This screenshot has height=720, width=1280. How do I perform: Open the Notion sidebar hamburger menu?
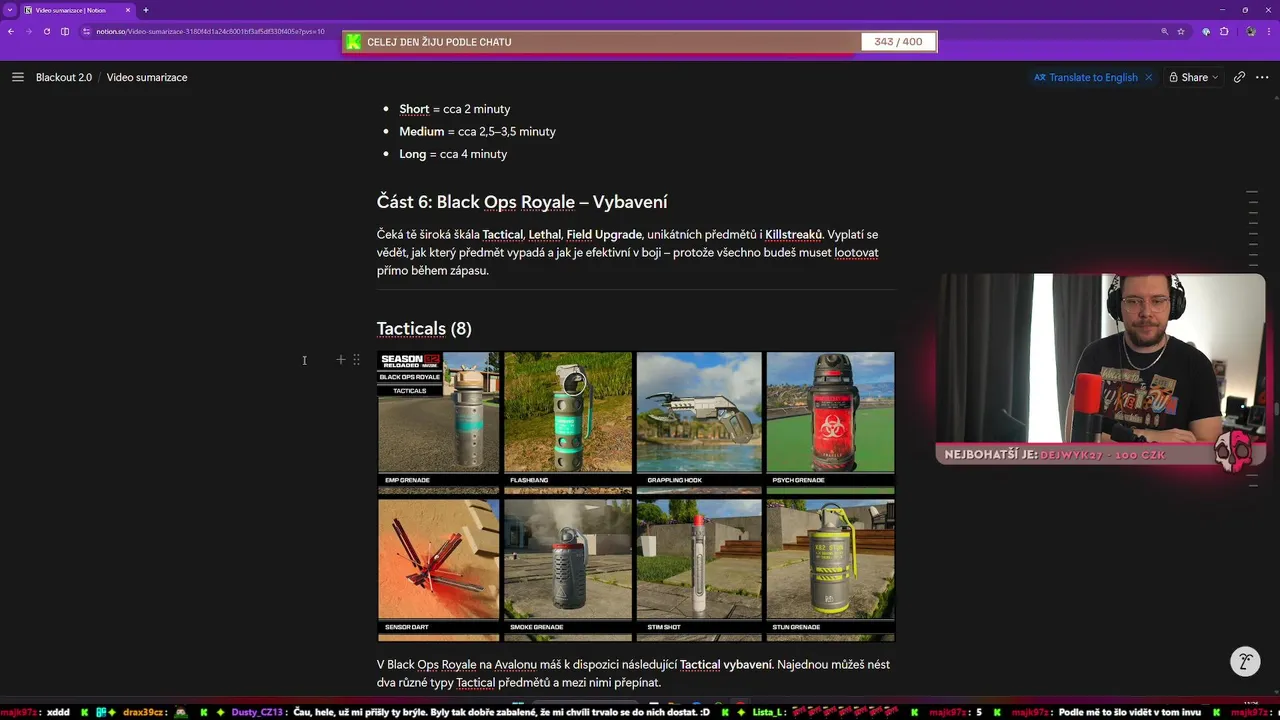17,77
